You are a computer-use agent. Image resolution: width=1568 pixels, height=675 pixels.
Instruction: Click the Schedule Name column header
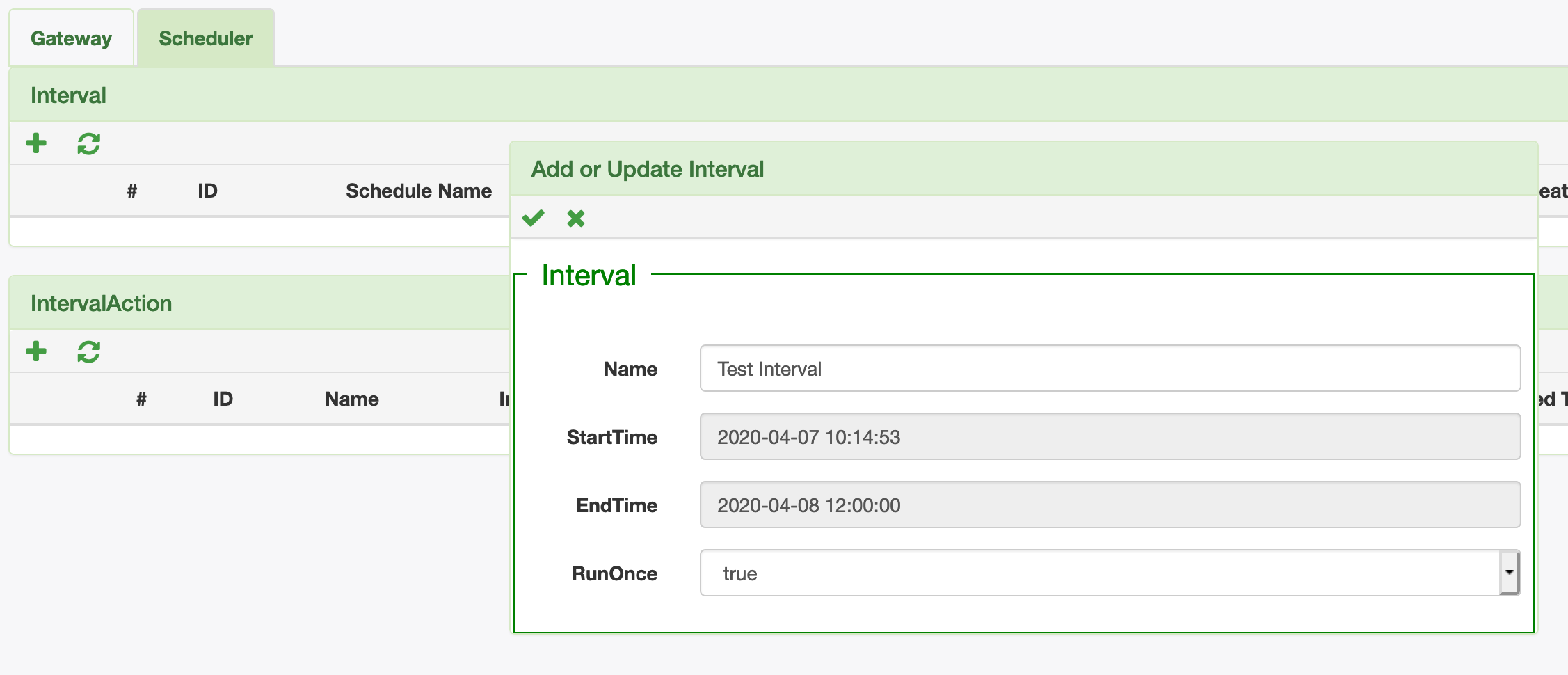(417, 190)
